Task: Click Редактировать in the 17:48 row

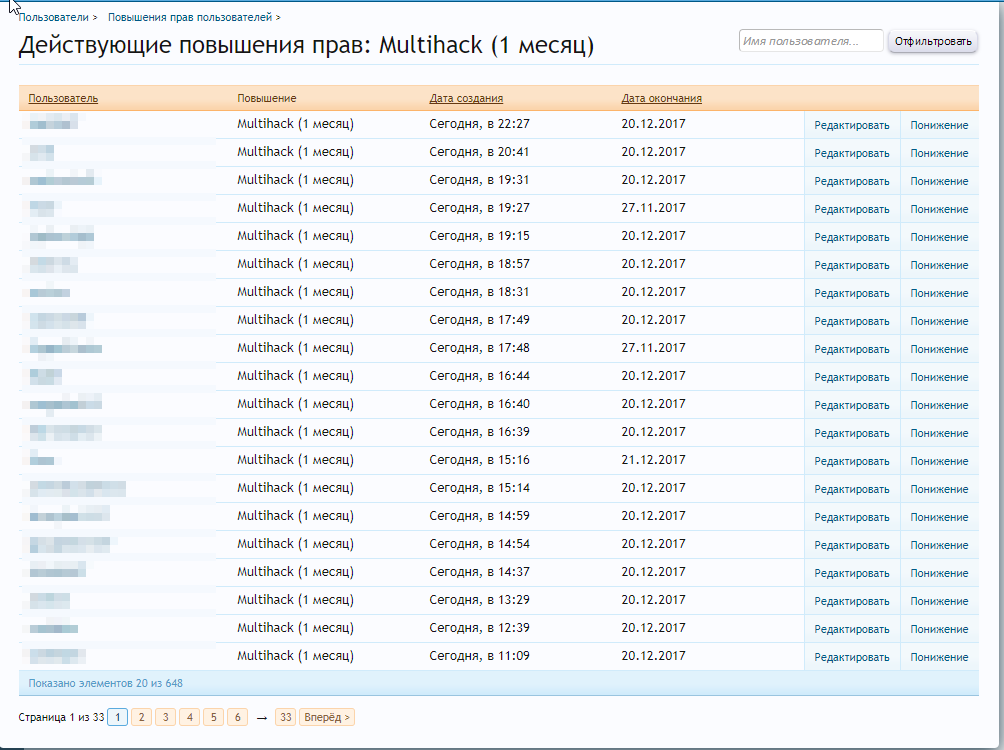Action: point(852,350)
